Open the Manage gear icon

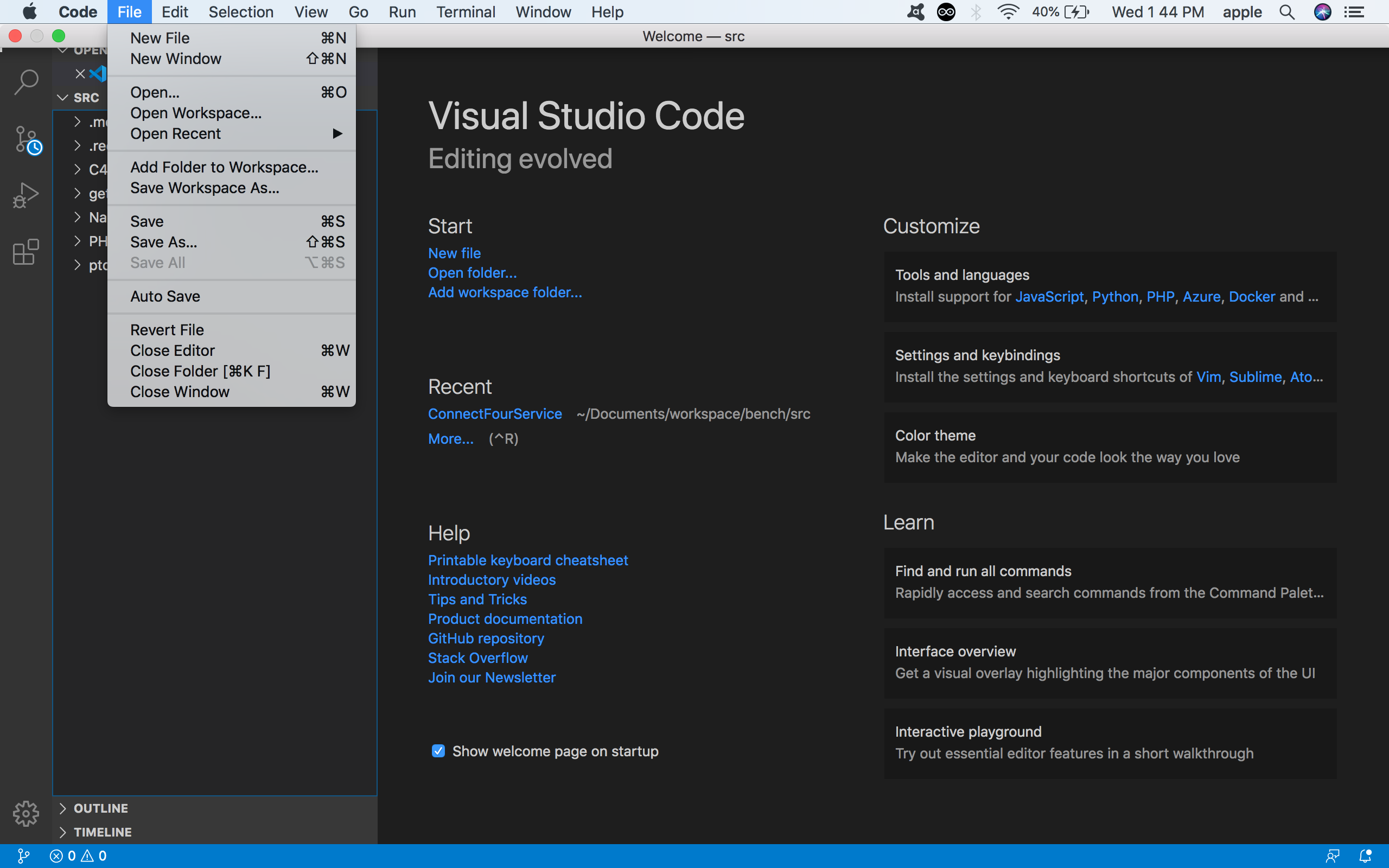coord(26,813)
